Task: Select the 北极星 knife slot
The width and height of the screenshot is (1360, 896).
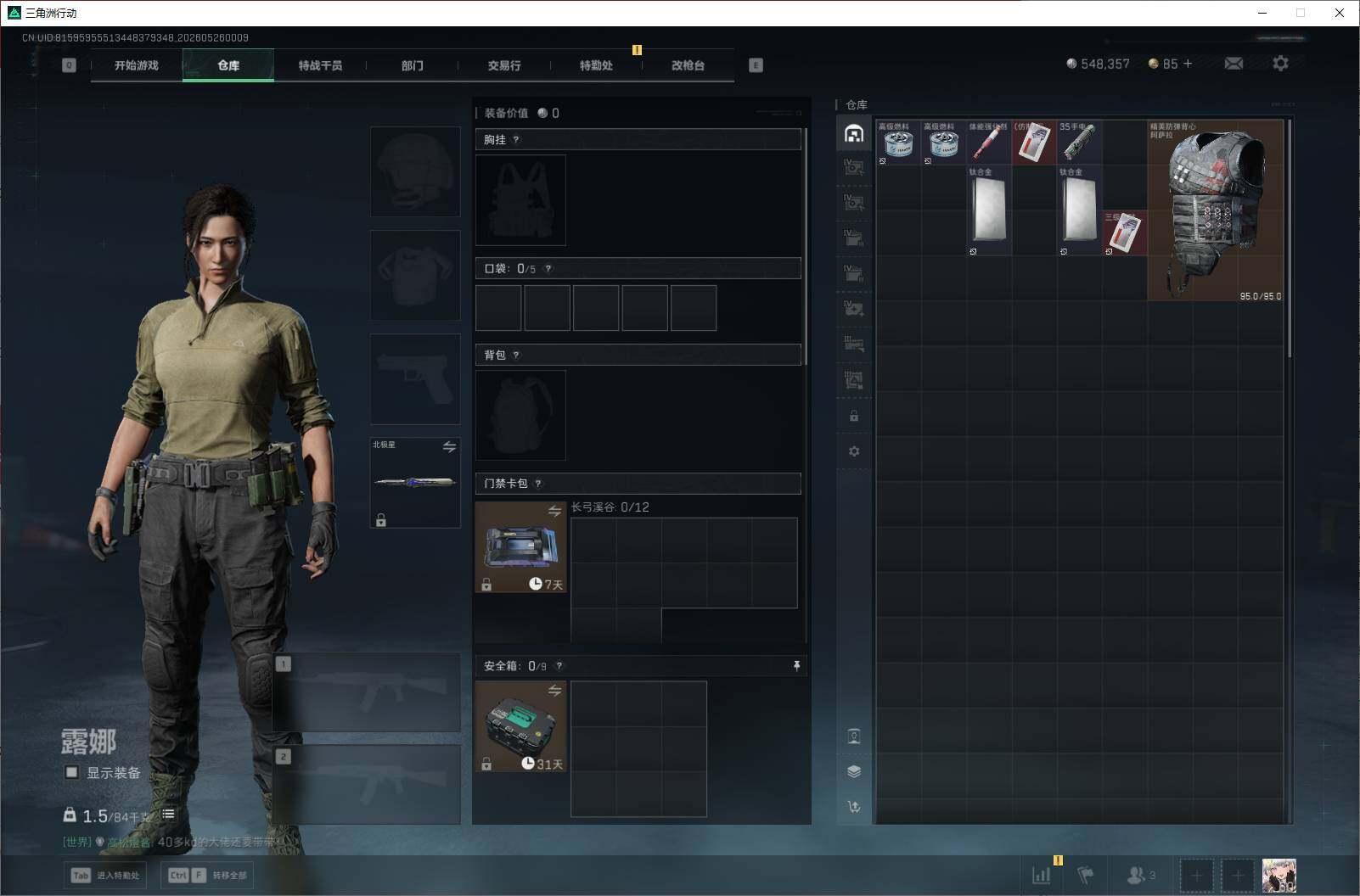Action: (x=415, y=482)
